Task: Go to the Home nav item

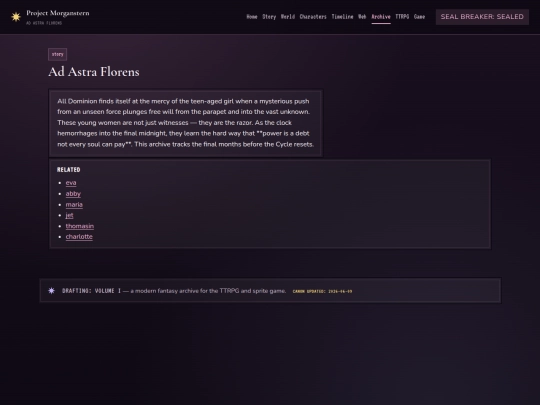Action: point(252,17)
